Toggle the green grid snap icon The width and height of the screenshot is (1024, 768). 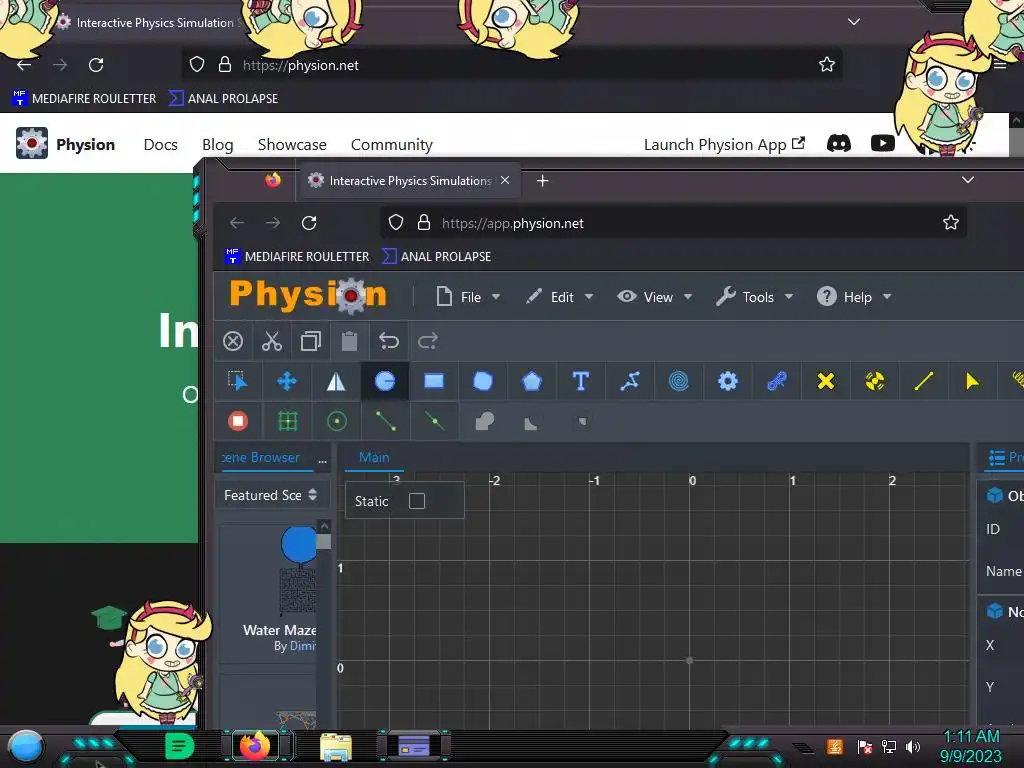pos(287,421)
